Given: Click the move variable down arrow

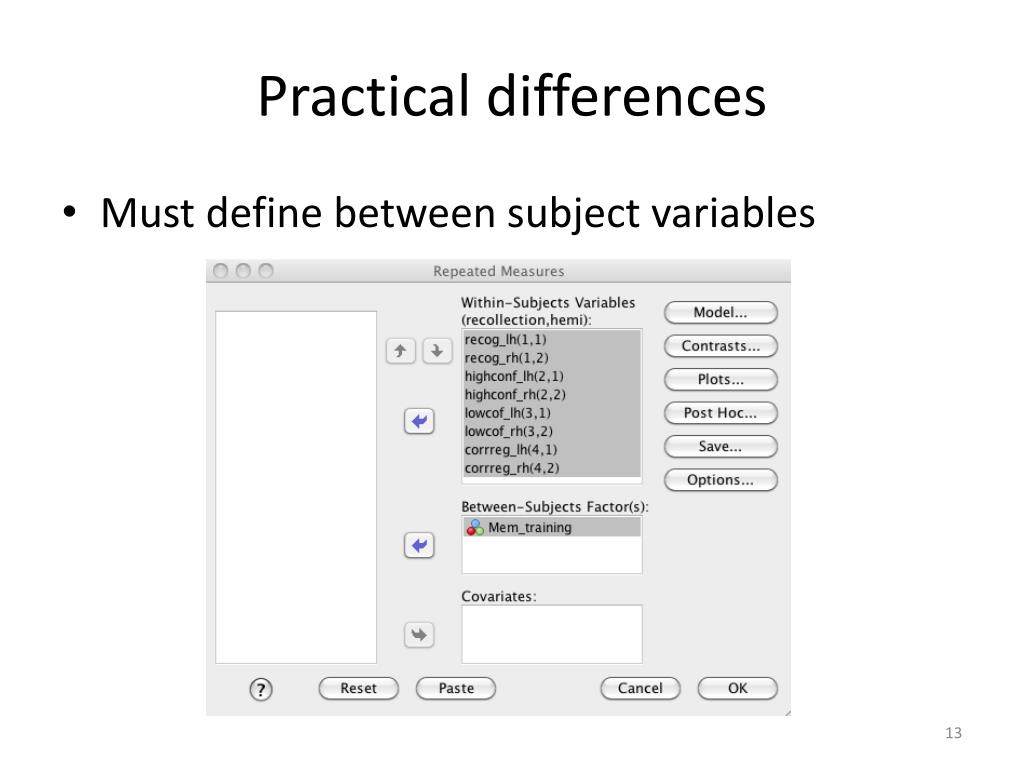Looking at the screenshot, I should (x=437, y=351).
